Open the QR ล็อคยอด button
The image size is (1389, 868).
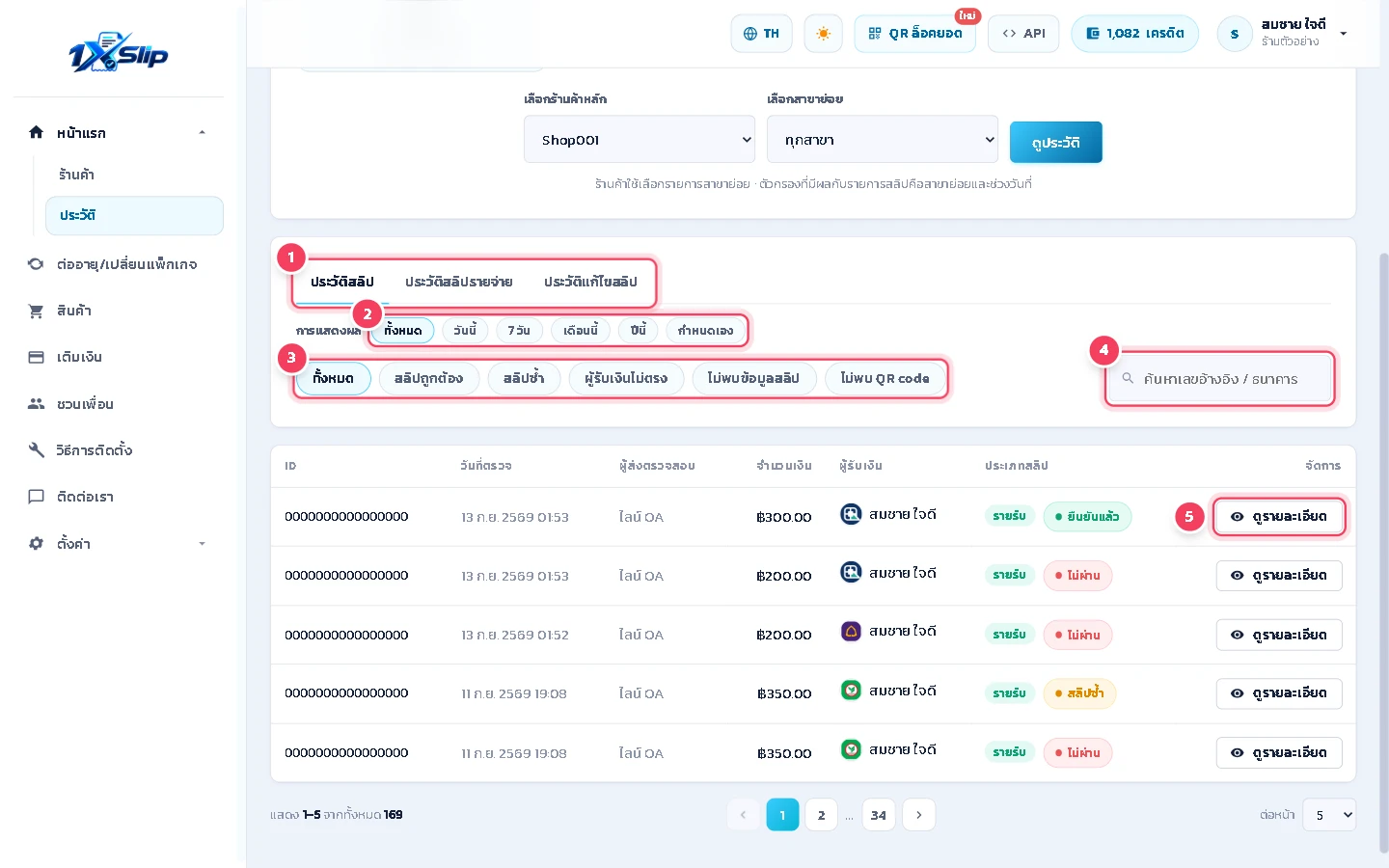tap(914, 34)
